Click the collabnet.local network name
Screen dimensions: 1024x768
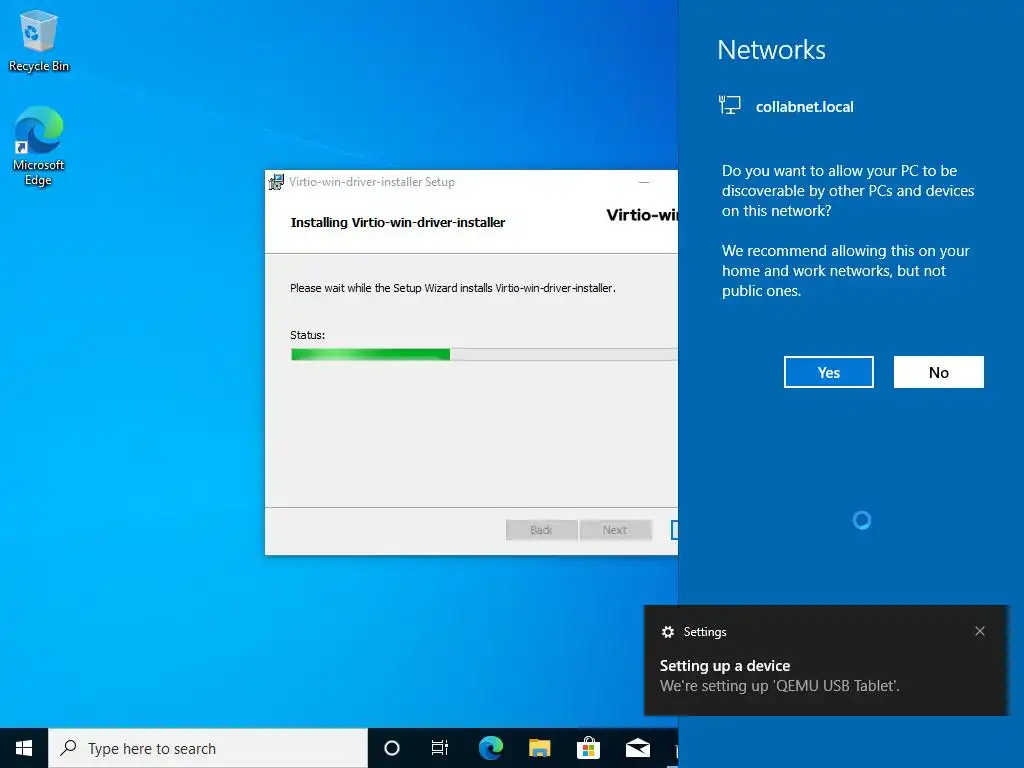[x=805, y=107]
